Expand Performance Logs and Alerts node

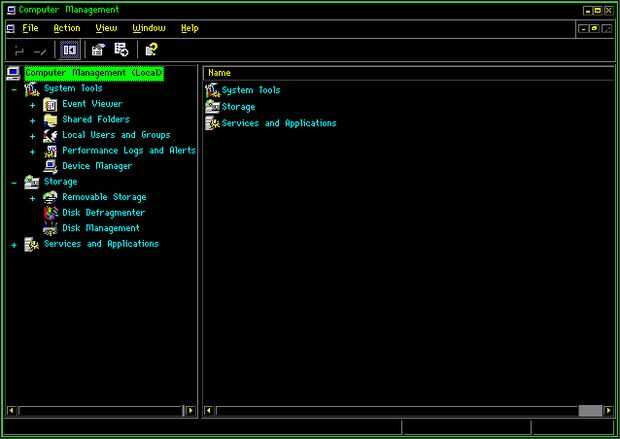(32, 152)
